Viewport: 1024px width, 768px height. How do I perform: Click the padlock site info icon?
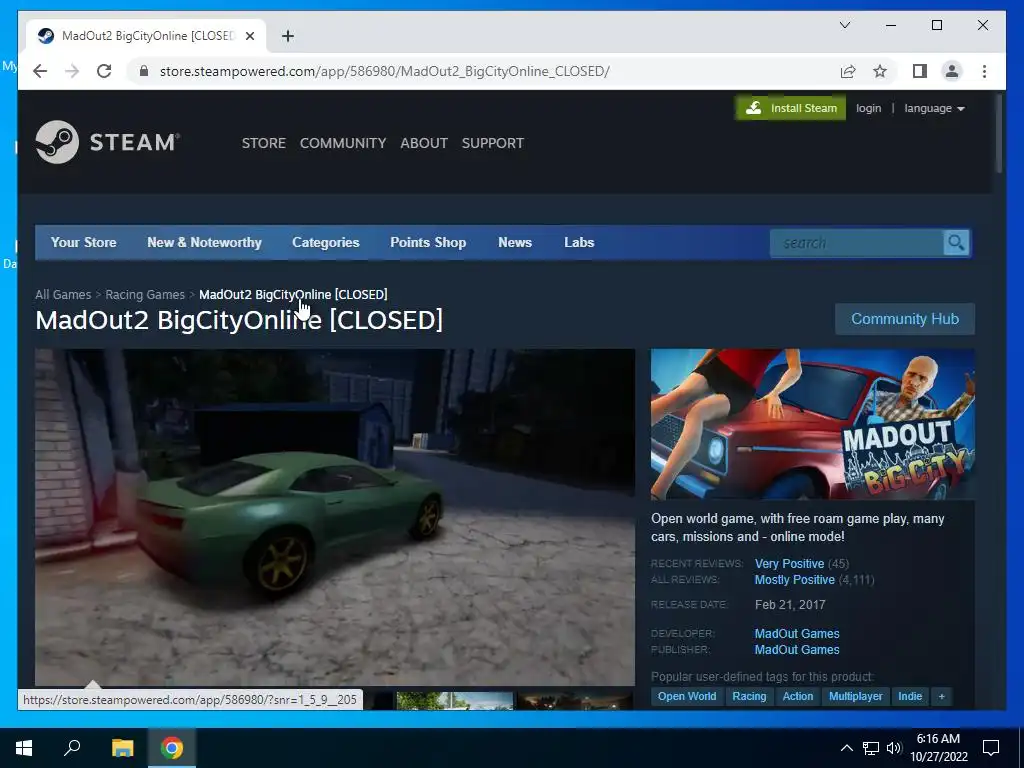[144, 71]
